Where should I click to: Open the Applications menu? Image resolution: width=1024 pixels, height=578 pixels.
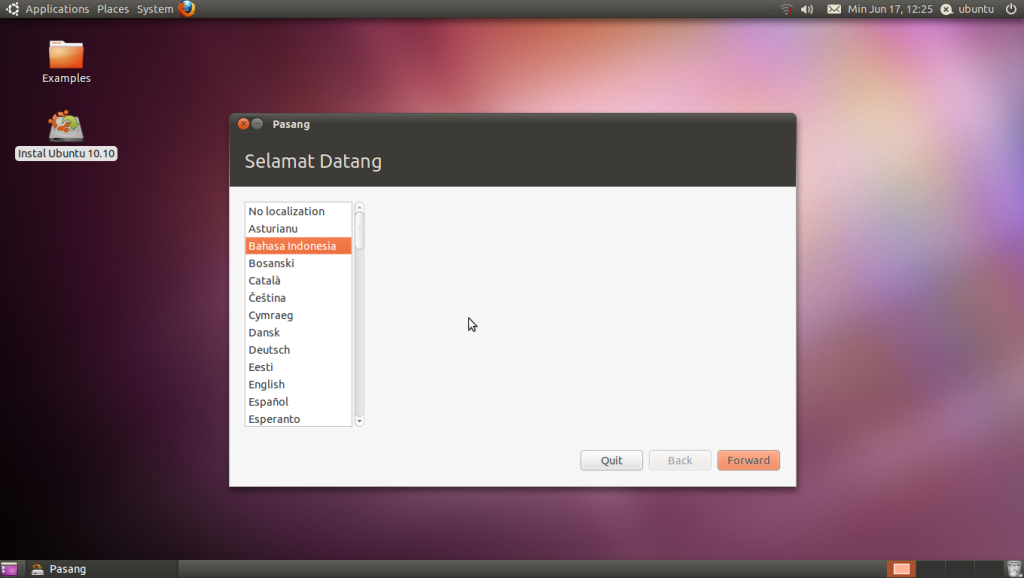click(x=57, y=9)
